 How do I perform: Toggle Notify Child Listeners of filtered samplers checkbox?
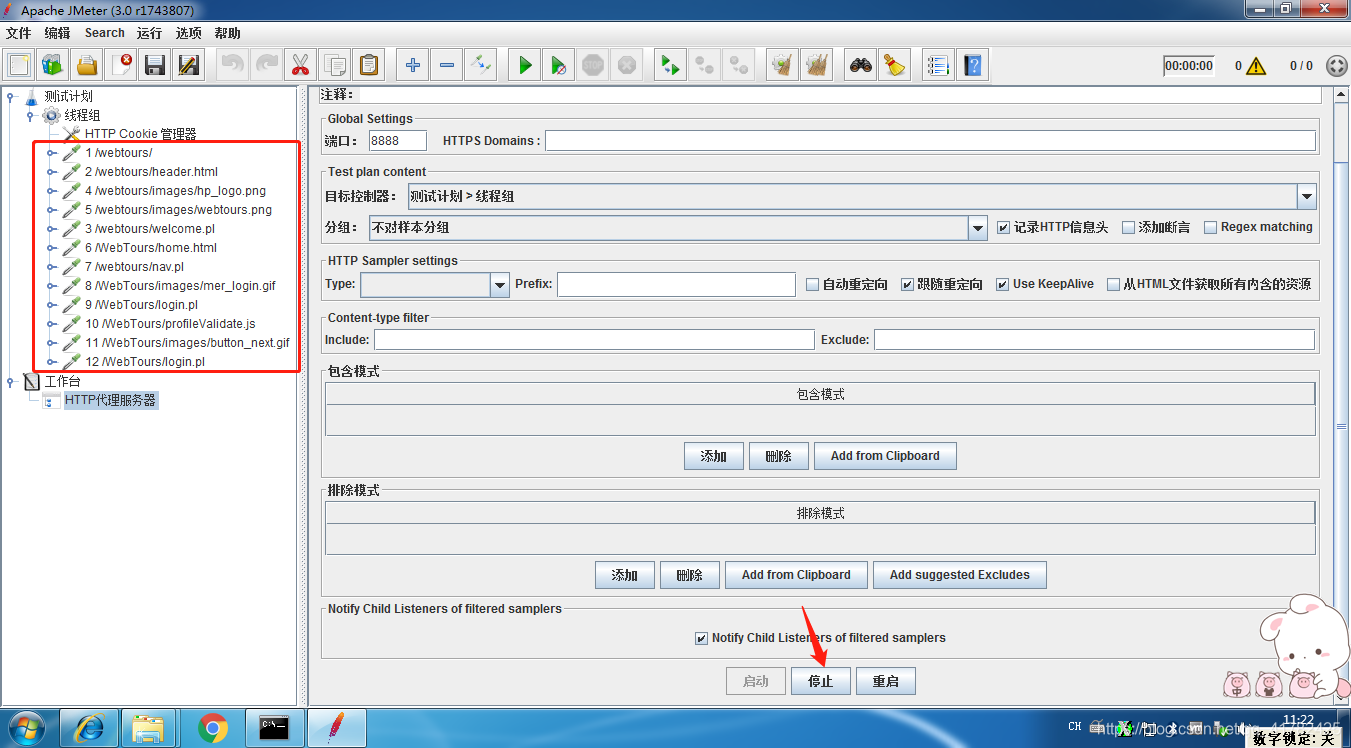pyautogui.click(x=701, y=638)
